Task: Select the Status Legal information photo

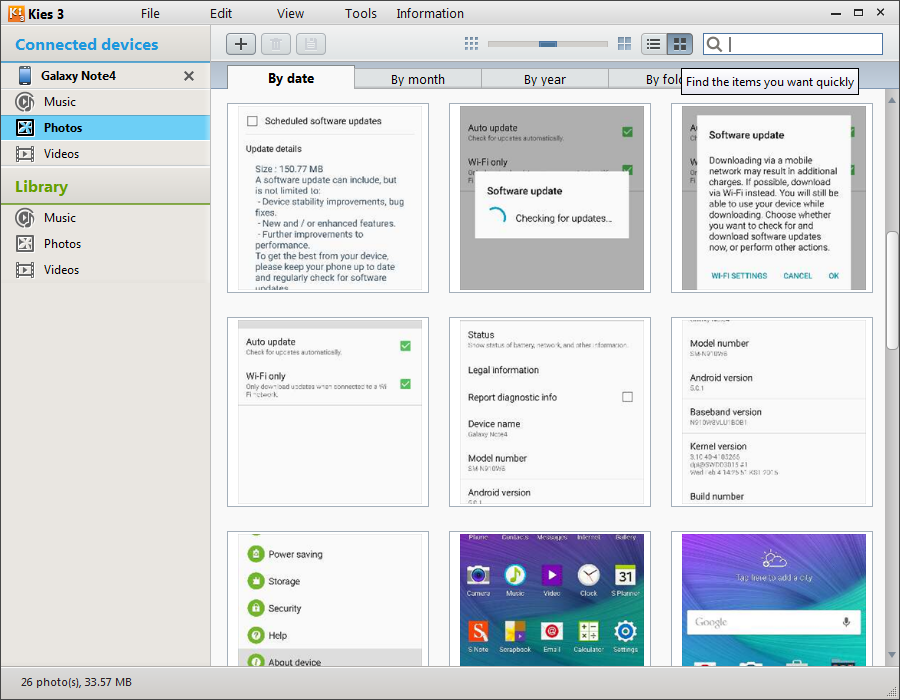Action: 550,412
